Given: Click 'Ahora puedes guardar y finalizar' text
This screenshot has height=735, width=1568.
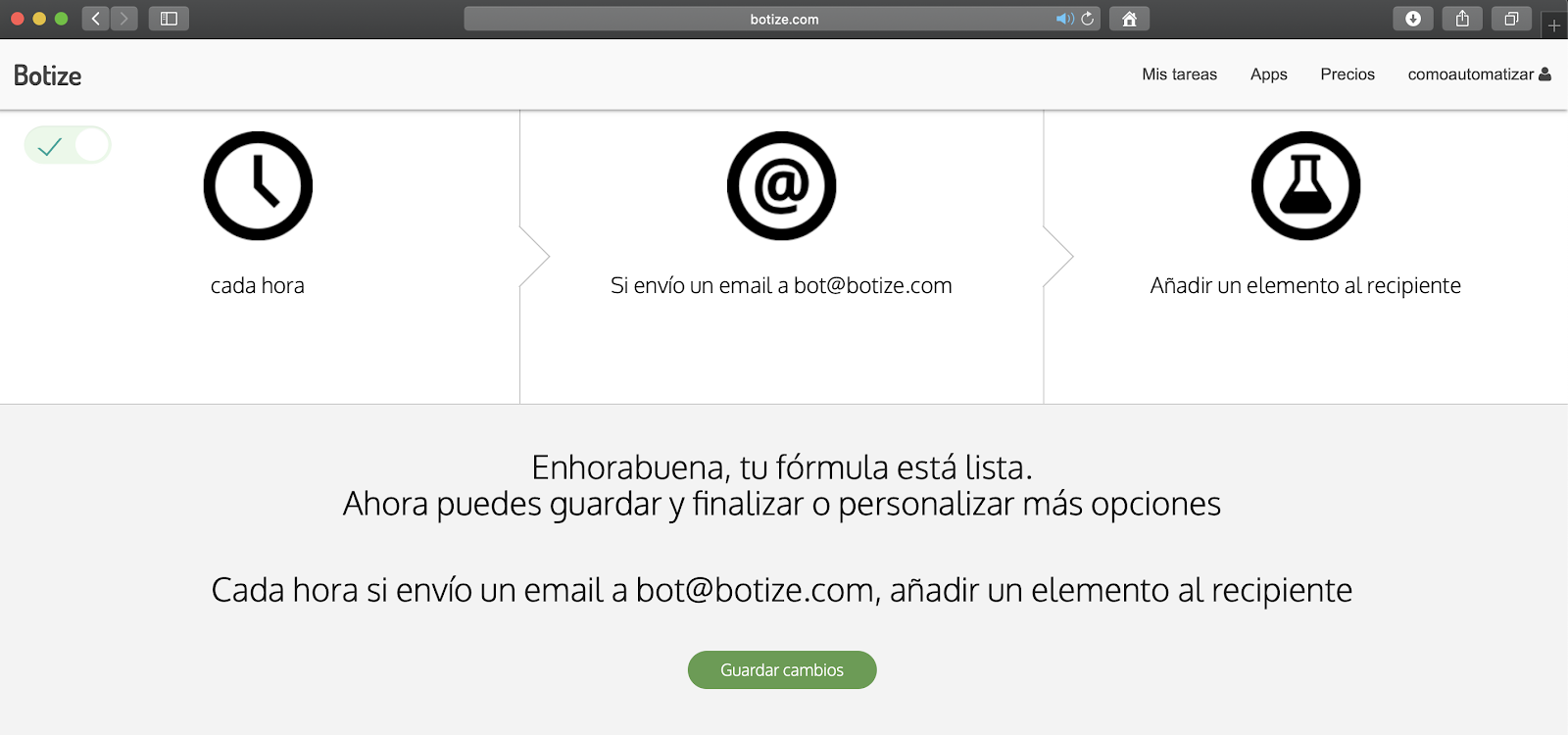Looking at the screenshot, I should click(782, 504).
